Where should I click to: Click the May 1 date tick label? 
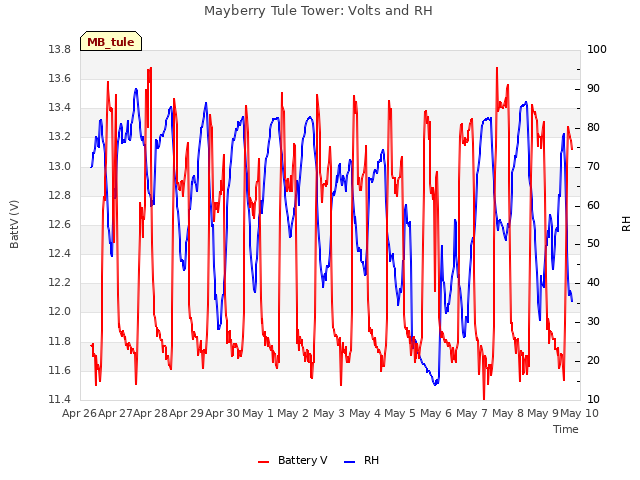tap(258, 413)
